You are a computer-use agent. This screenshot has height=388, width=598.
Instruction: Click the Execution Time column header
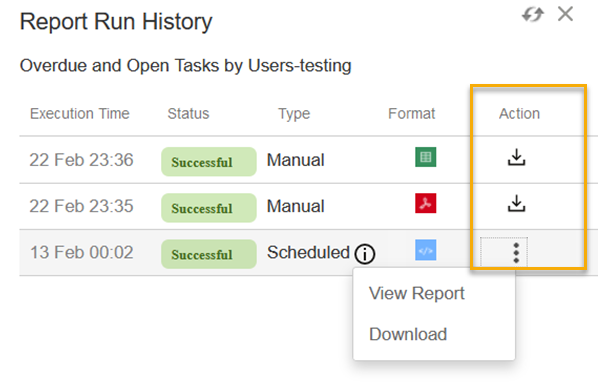(x=80, y=114)
